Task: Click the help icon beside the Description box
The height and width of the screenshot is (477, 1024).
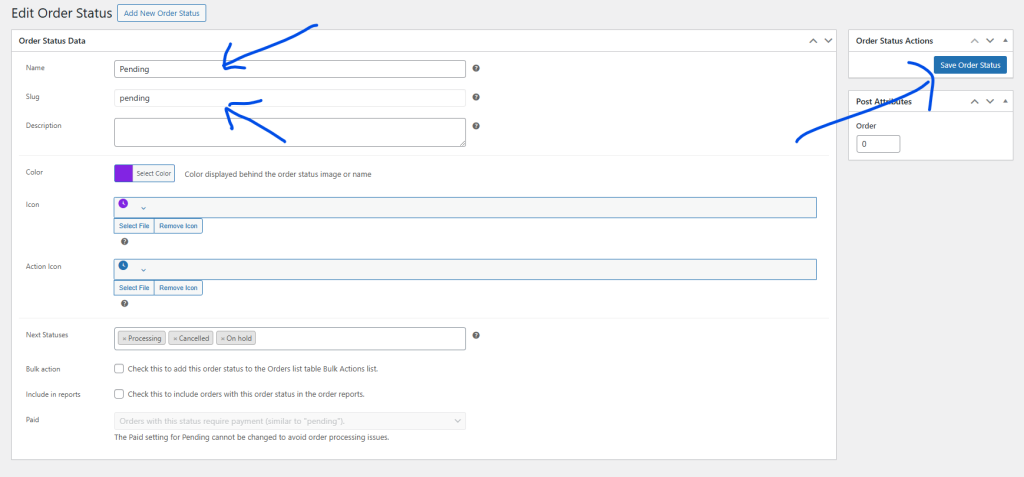Action: pyautogui.click(x=476, y=126)
